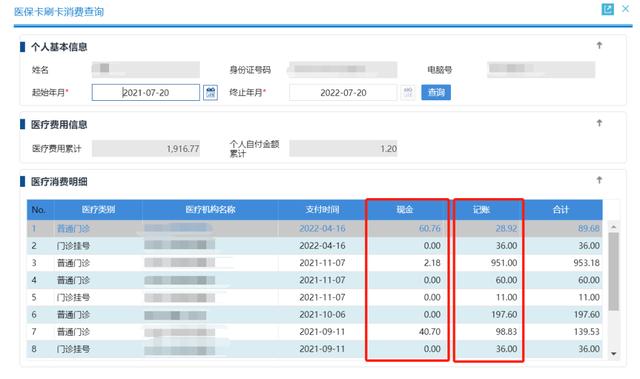640x379 pixels.
Task: Click total amount 11.00 in 合计 column
Action: (589, 297)
